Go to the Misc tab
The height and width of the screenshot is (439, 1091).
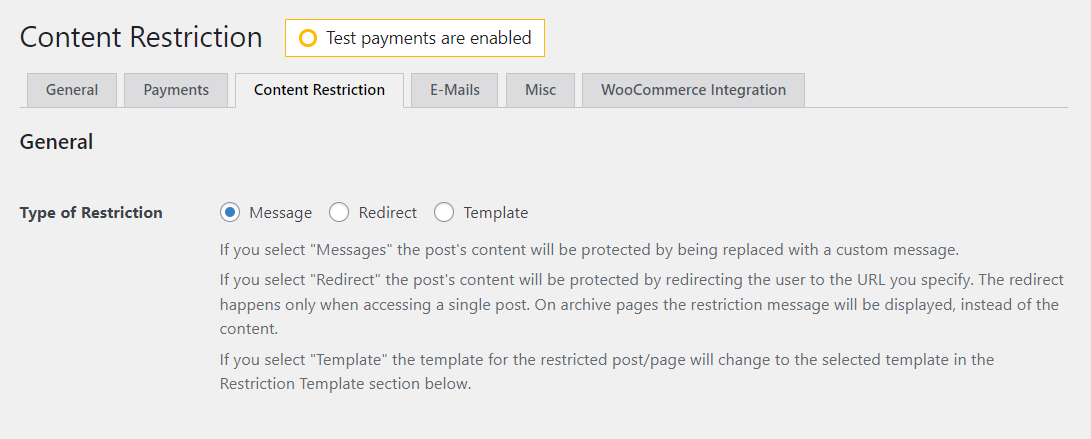[540, 90]
